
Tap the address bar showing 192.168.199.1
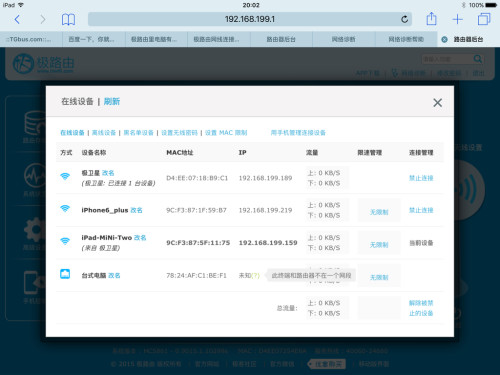coord(250,19)
